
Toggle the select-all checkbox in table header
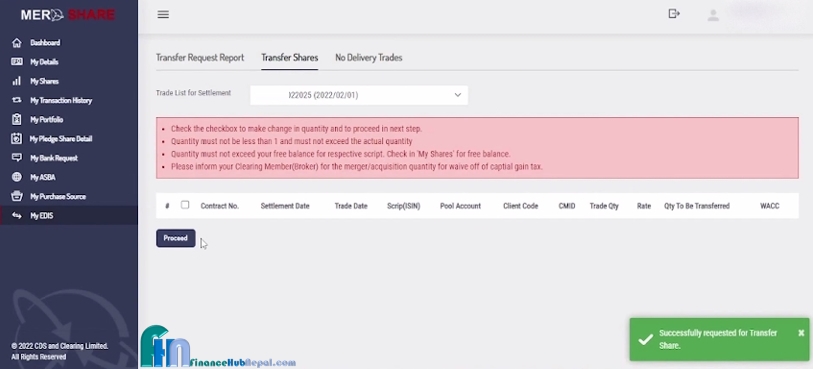[x=185, y=205]
